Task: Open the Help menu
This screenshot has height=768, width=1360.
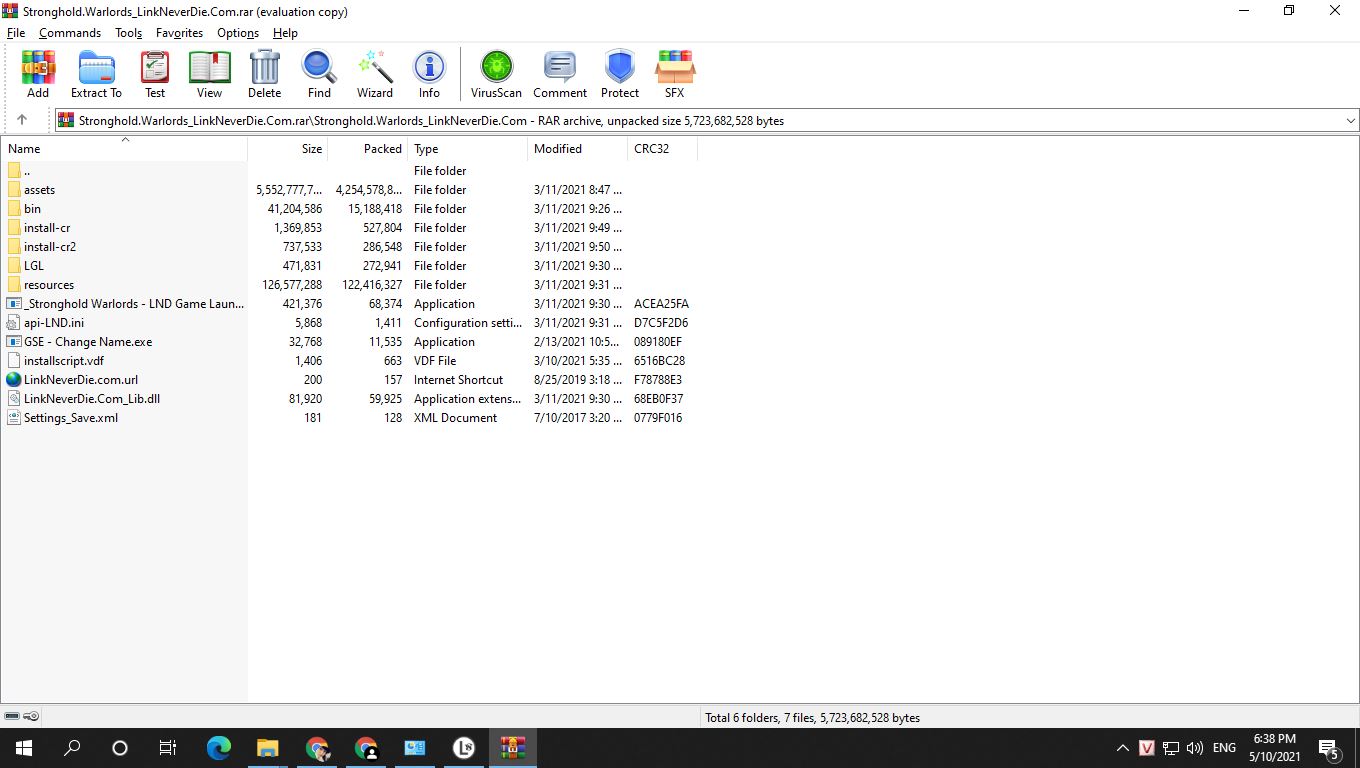Action: pyautogui.click(x=285, y=33)
